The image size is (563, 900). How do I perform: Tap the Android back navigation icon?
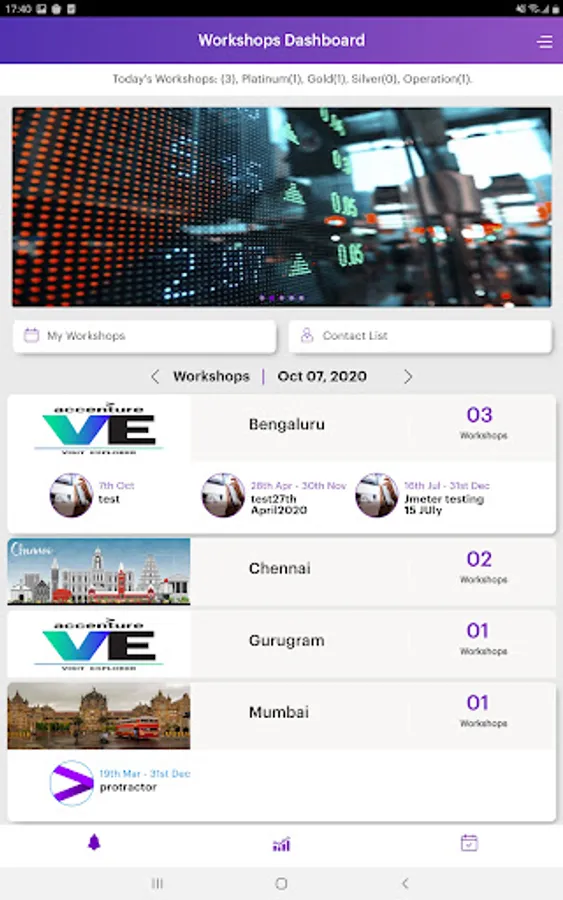405,883
